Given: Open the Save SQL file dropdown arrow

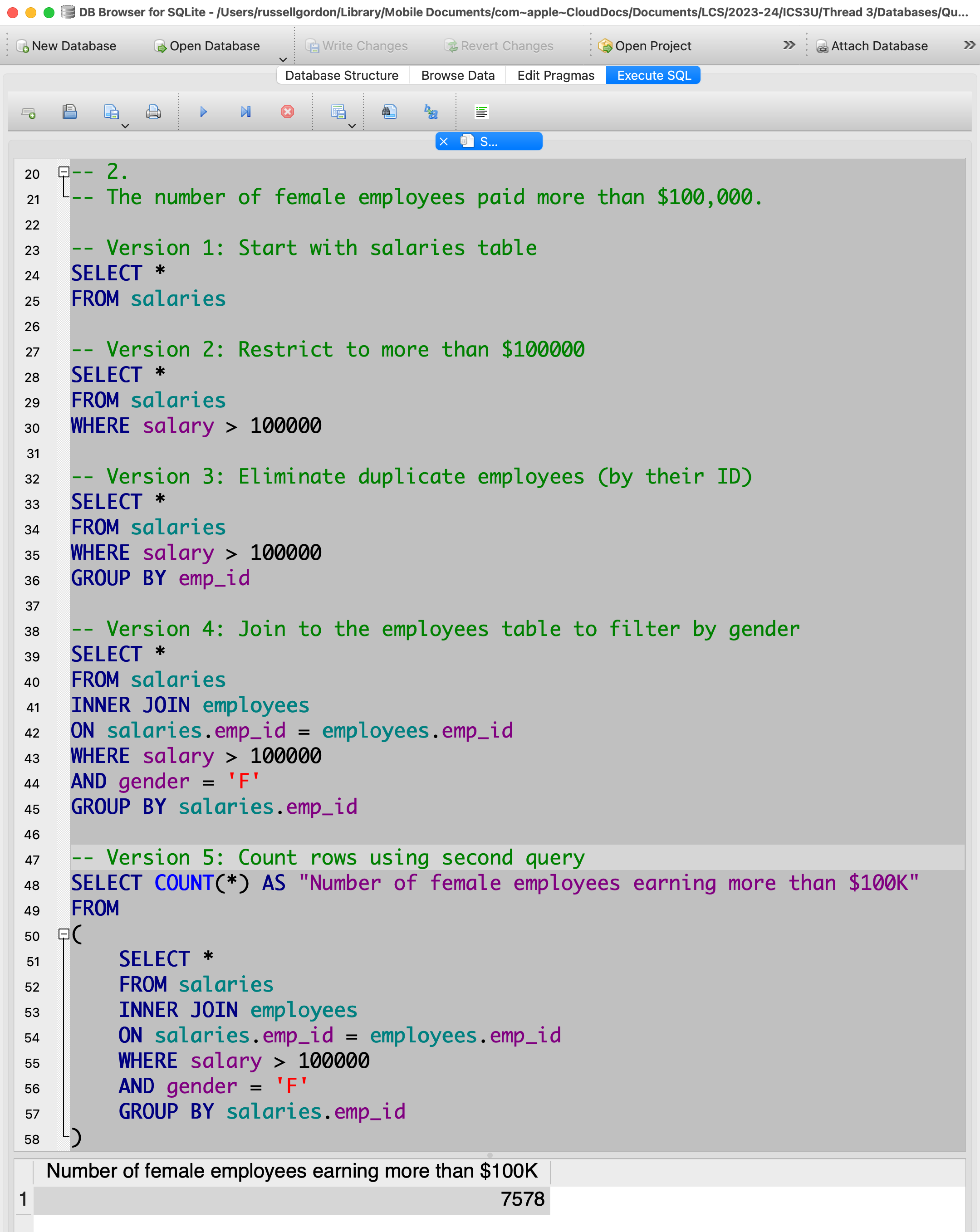Looking at the screenshot, I should point(125,126).
